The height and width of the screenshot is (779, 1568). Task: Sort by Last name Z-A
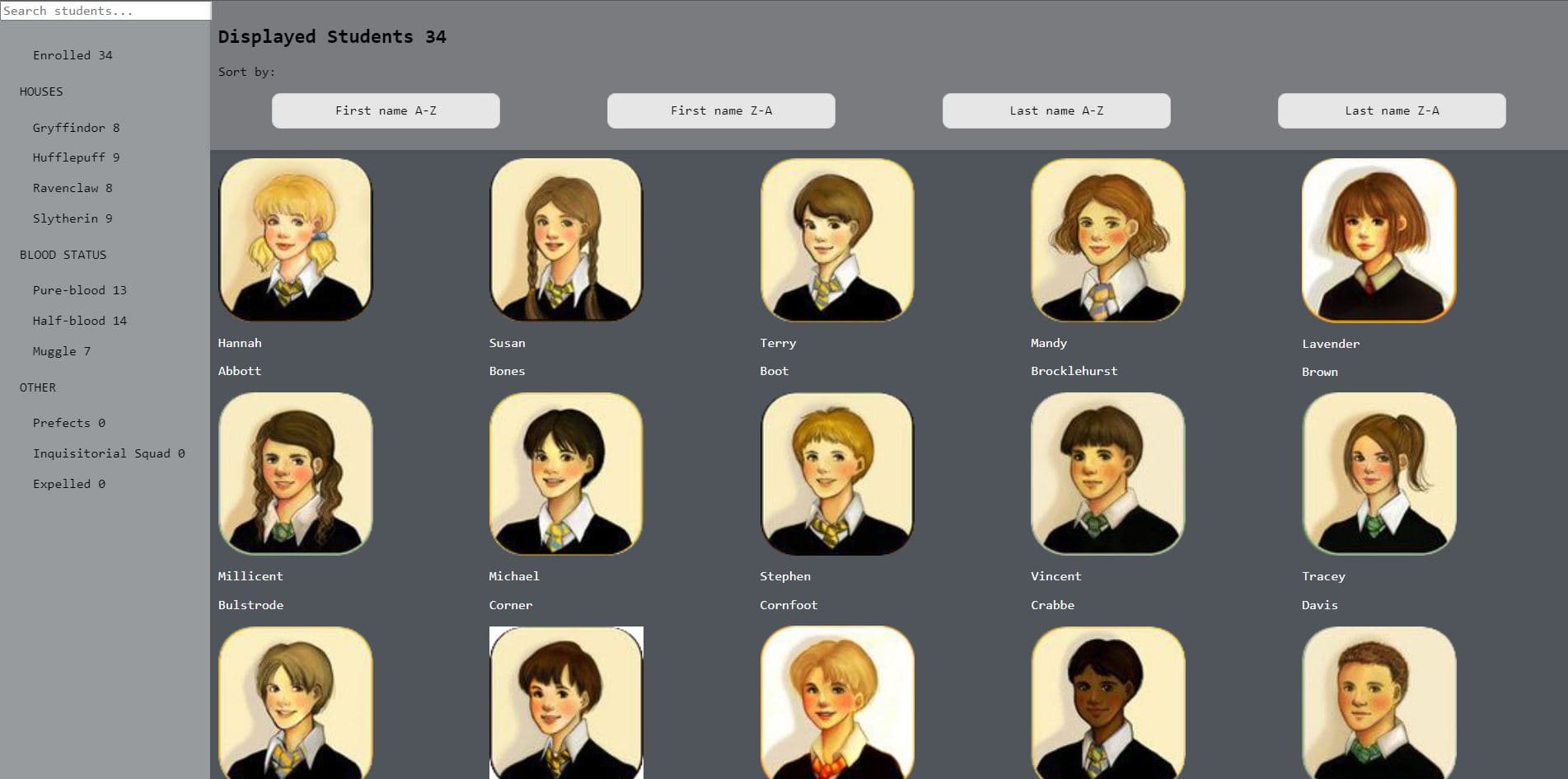pos(1392,110)
